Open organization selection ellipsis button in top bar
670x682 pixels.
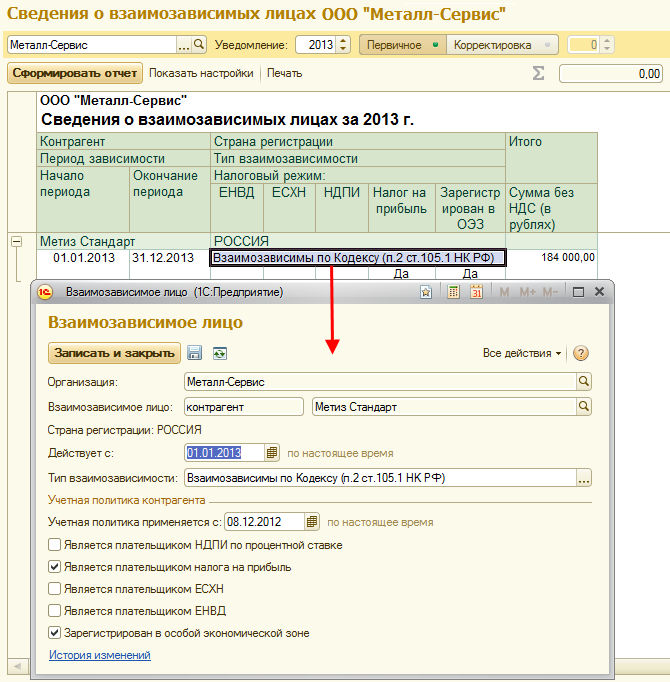point(184,44)
